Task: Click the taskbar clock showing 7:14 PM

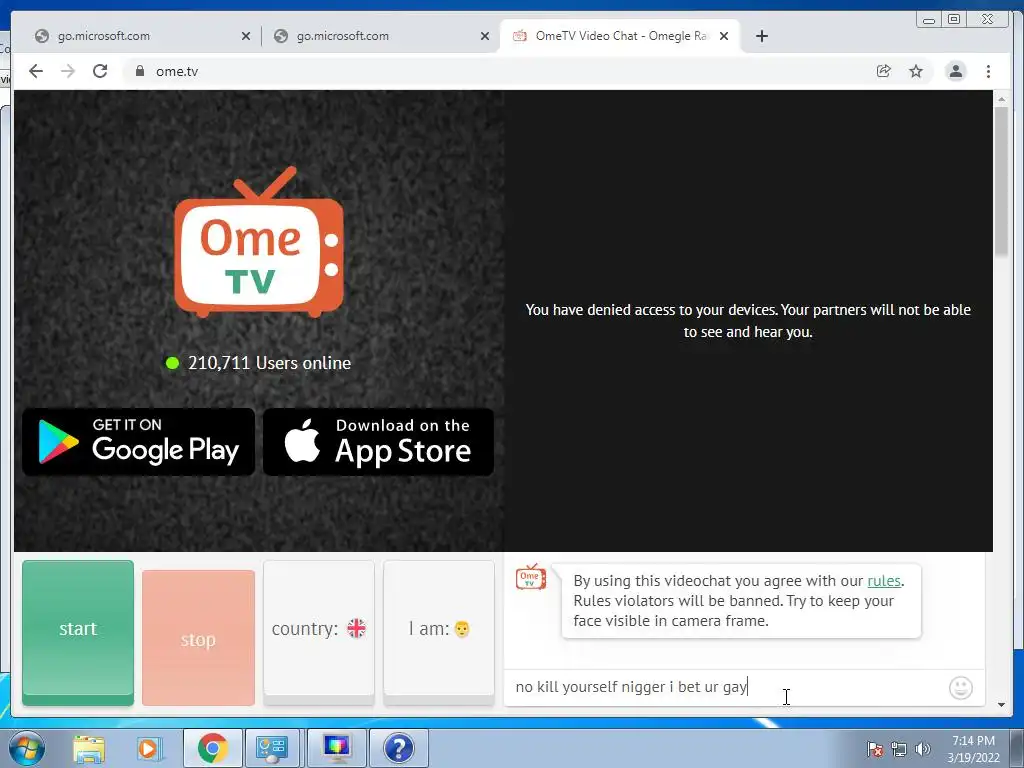Action: tap(973, 749)
